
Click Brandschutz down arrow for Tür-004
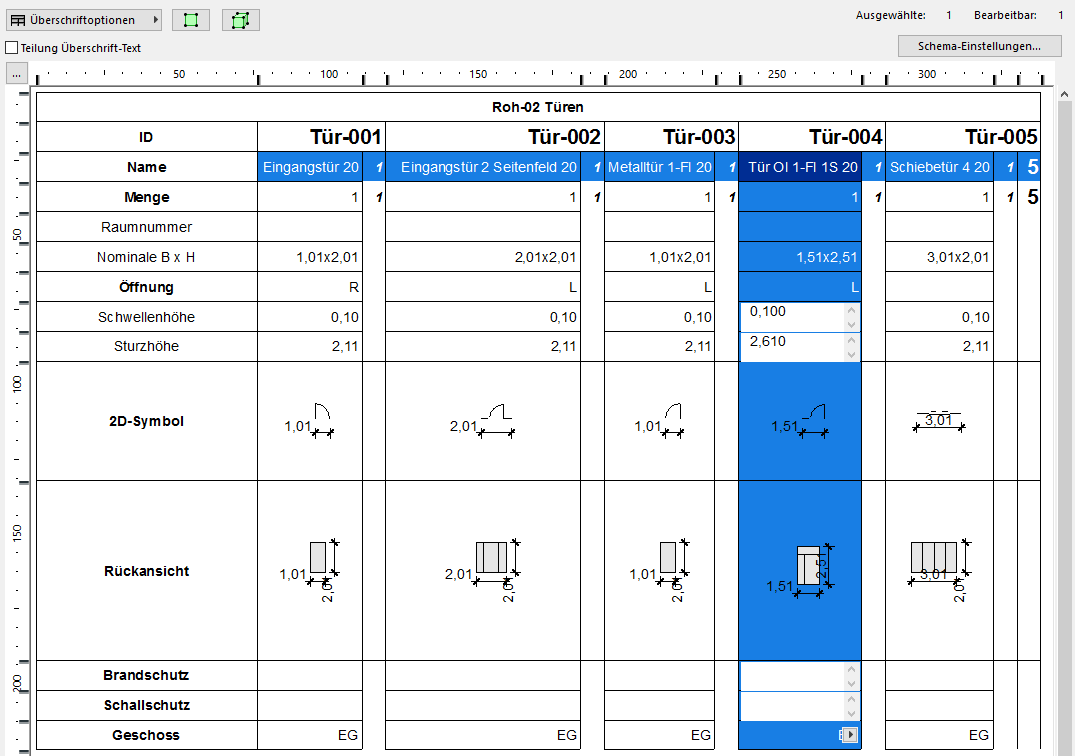(x=851, y=683)
